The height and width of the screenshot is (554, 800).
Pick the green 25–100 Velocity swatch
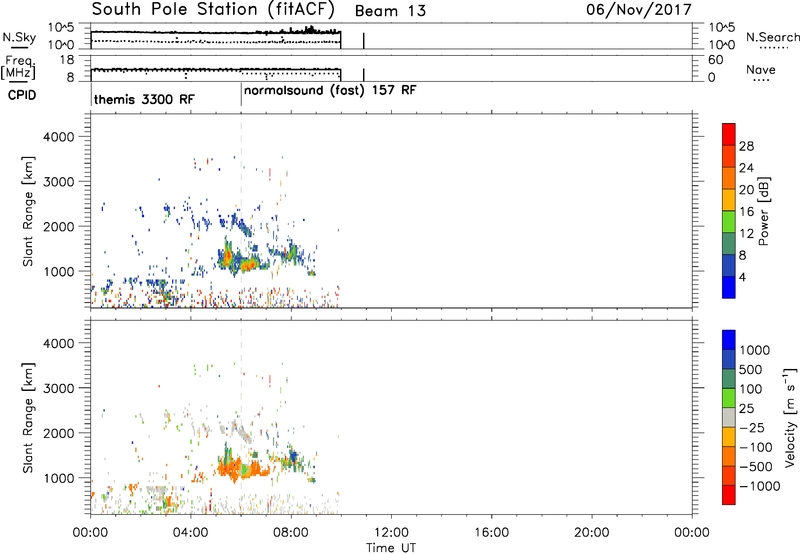729,398
